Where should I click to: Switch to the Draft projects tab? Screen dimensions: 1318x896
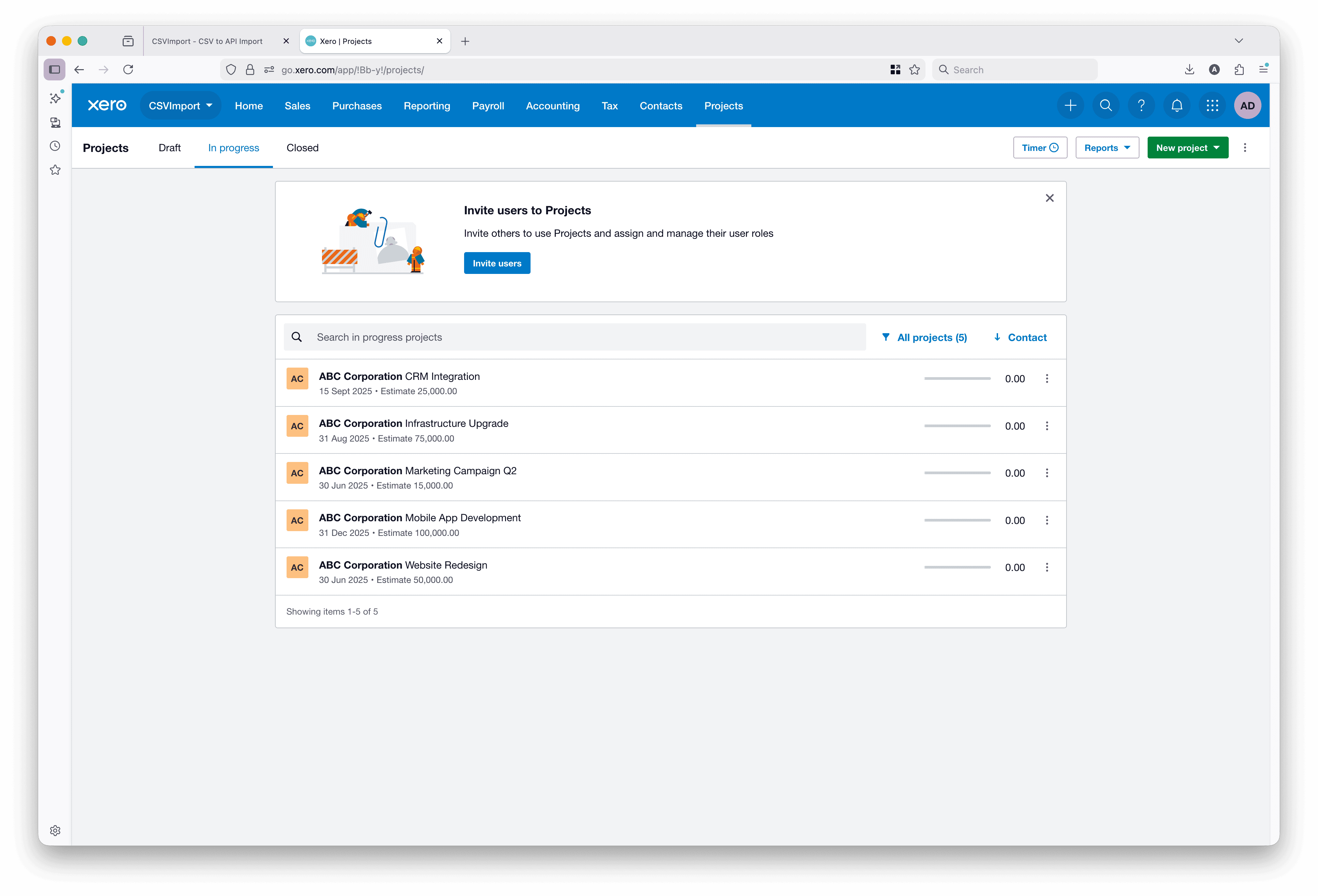[x=170, y=148]
